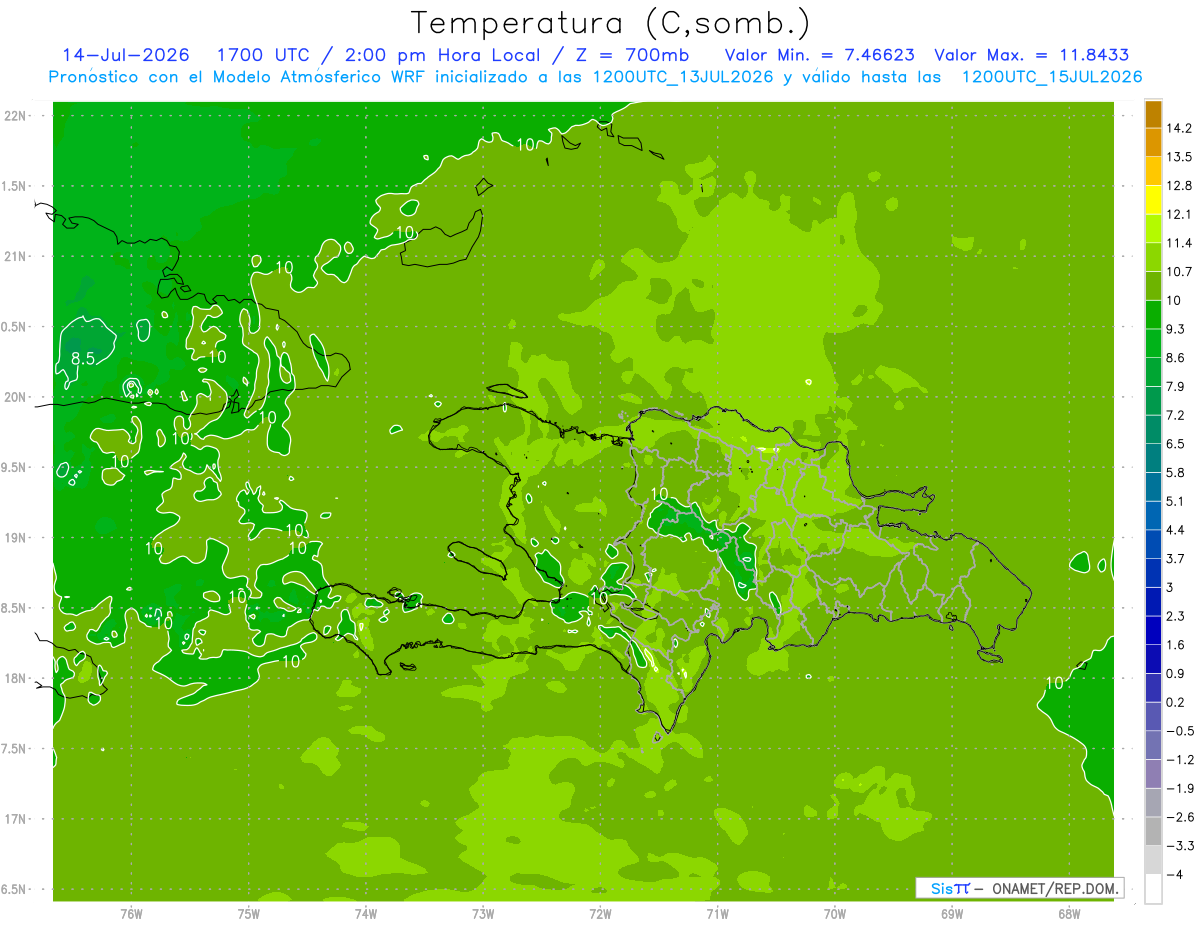Pick the purple swatch between -1.9 and -1.2
This screenshot has width=1200, height=927.
pyautogui.click(x=1153, y=774)
